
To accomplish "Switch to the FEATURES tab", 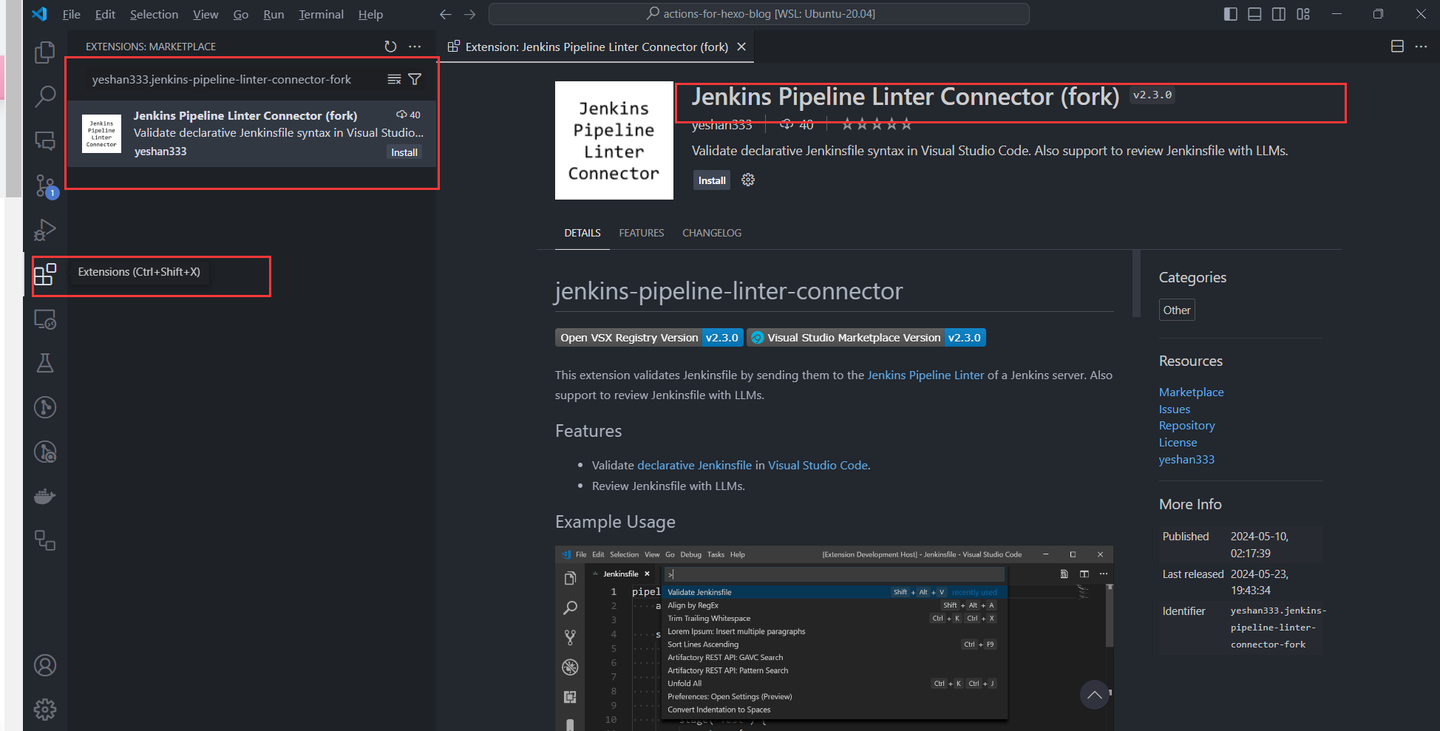I will 641,232.
